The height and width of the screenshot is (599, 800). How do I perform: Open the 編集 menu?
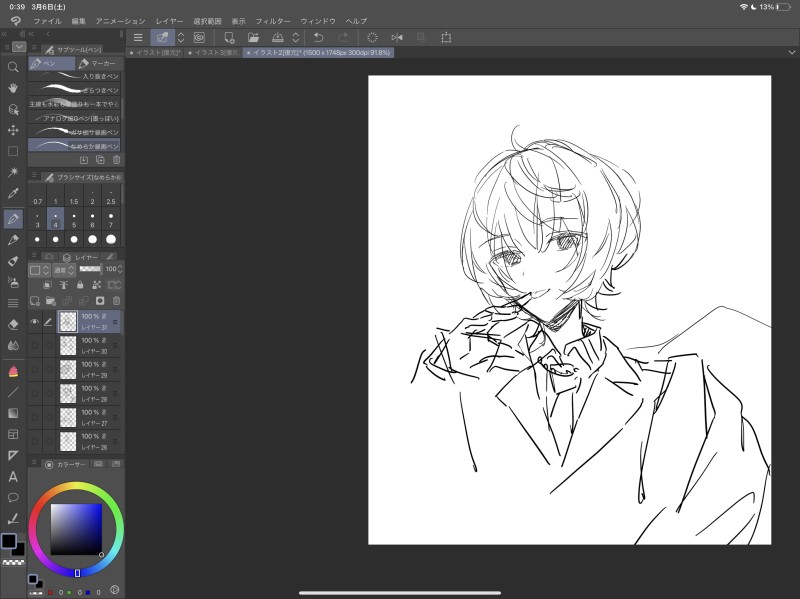[x=79, y=21]
